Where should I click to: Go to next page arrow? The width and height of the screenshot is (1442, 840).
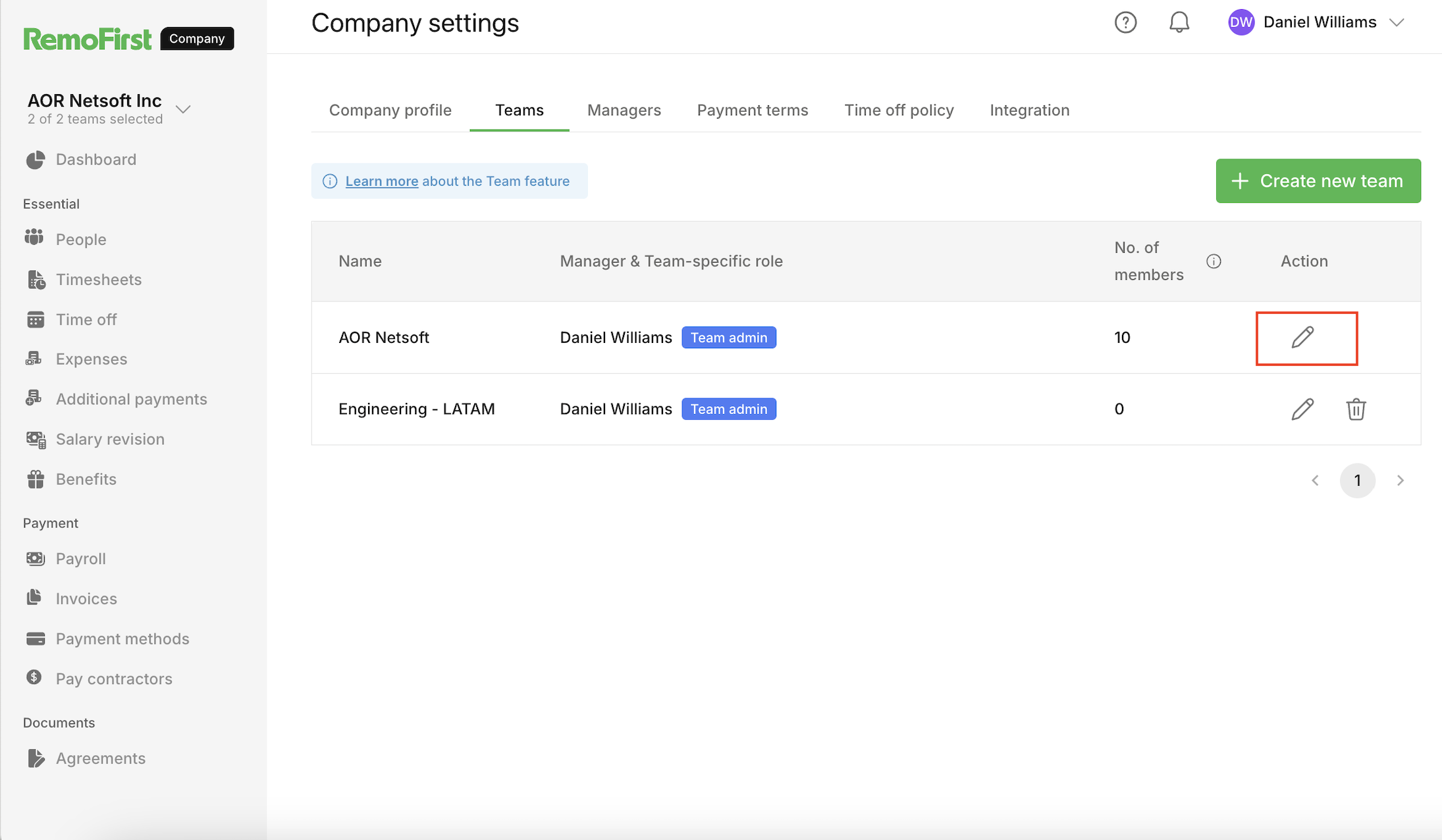pos(1401,481)
